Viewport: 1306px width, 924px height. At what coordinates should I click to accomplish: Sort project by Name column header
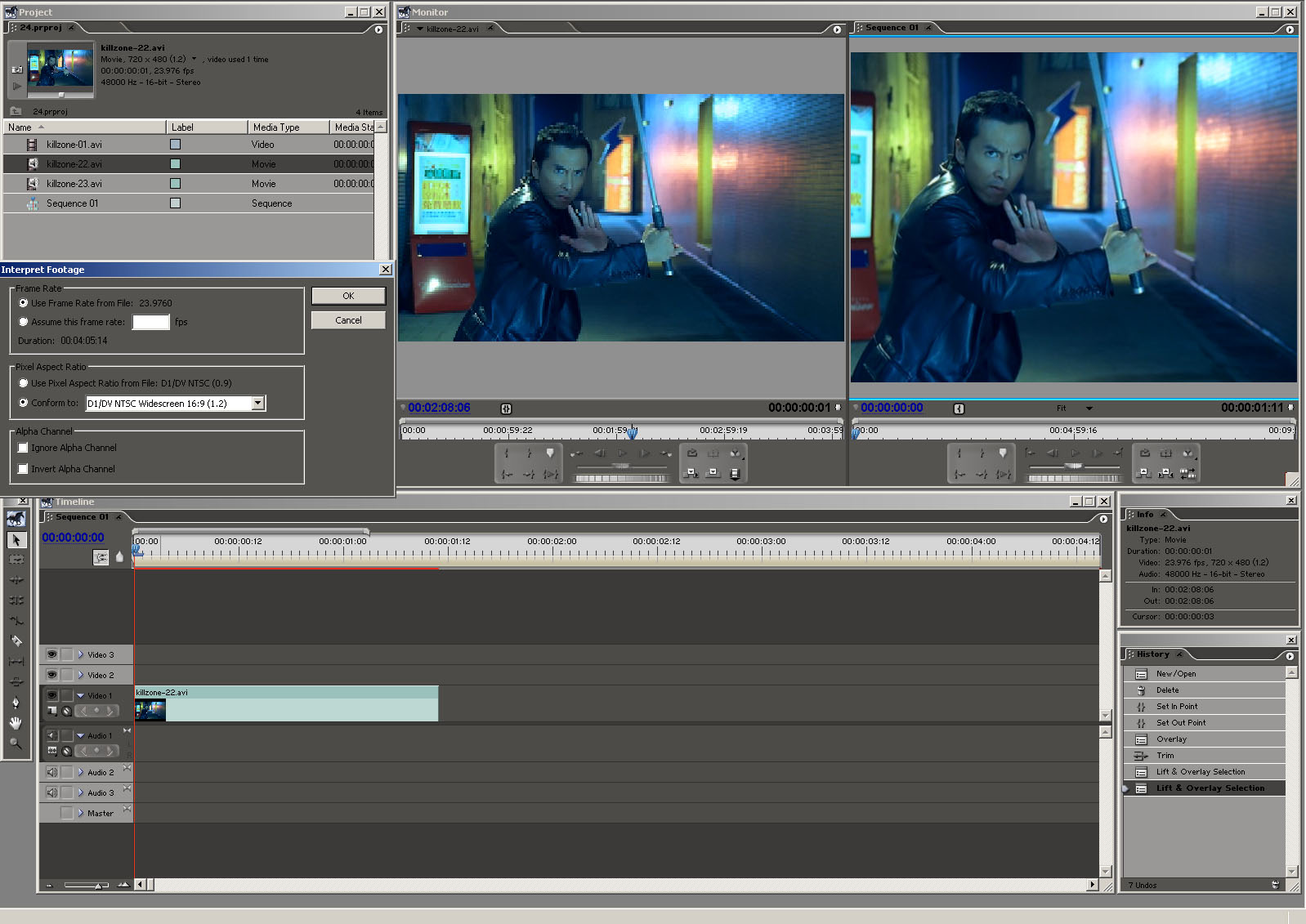pos(84,127)
